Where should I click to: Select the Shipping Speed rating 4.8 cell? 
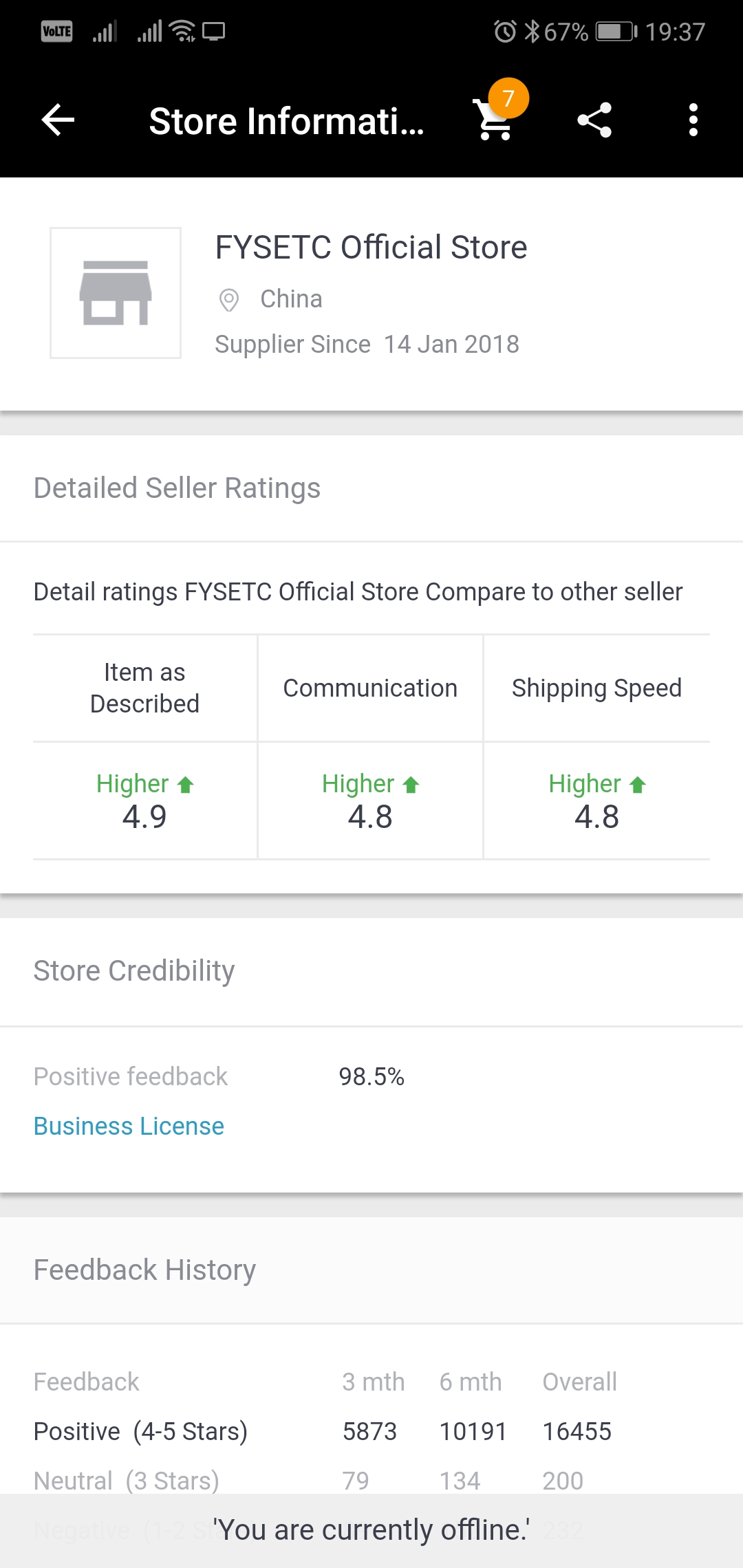coord(596,801)
